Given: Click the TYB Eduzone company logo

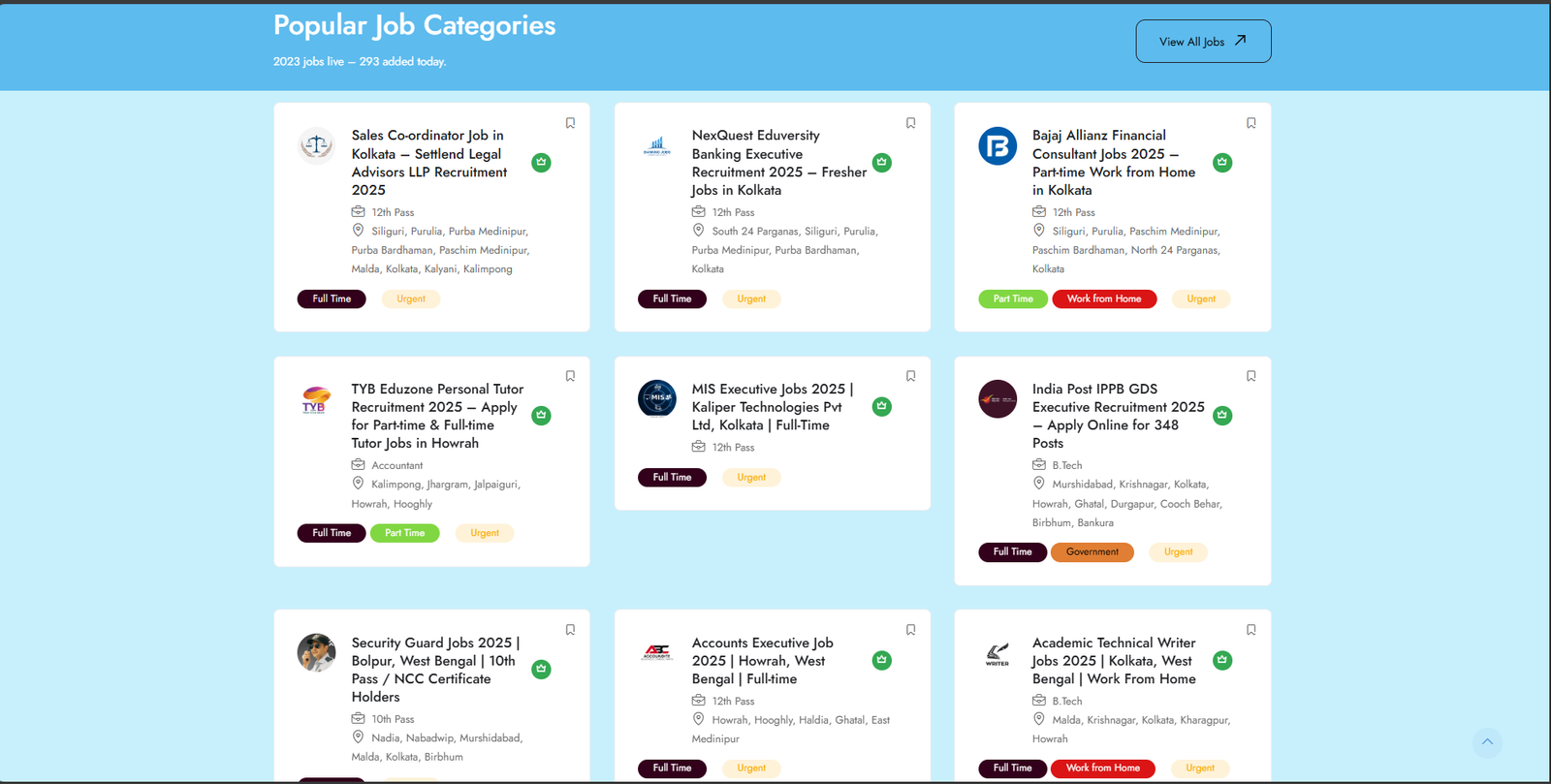Looking at the screenshot, I should [316, 399].
